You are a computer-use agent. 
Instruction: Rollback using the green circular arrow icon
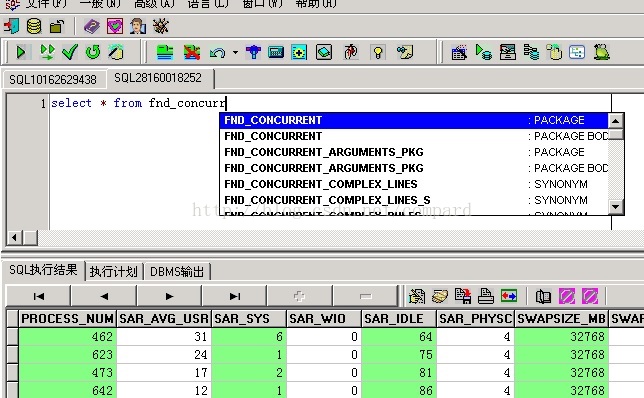[93, 52]
